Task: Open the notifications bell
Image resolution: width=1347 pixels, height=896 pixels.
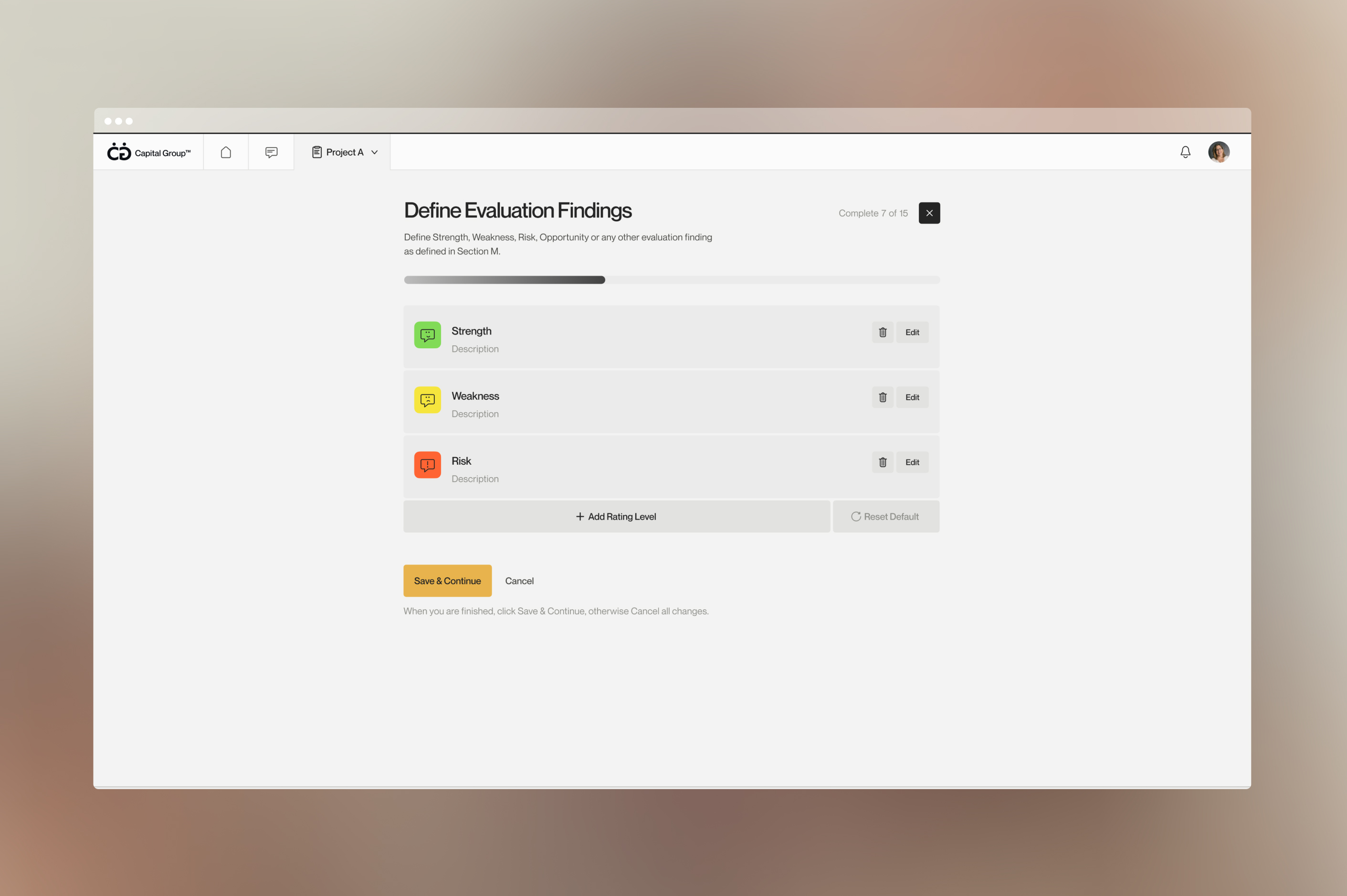Action: point(1185,152)
